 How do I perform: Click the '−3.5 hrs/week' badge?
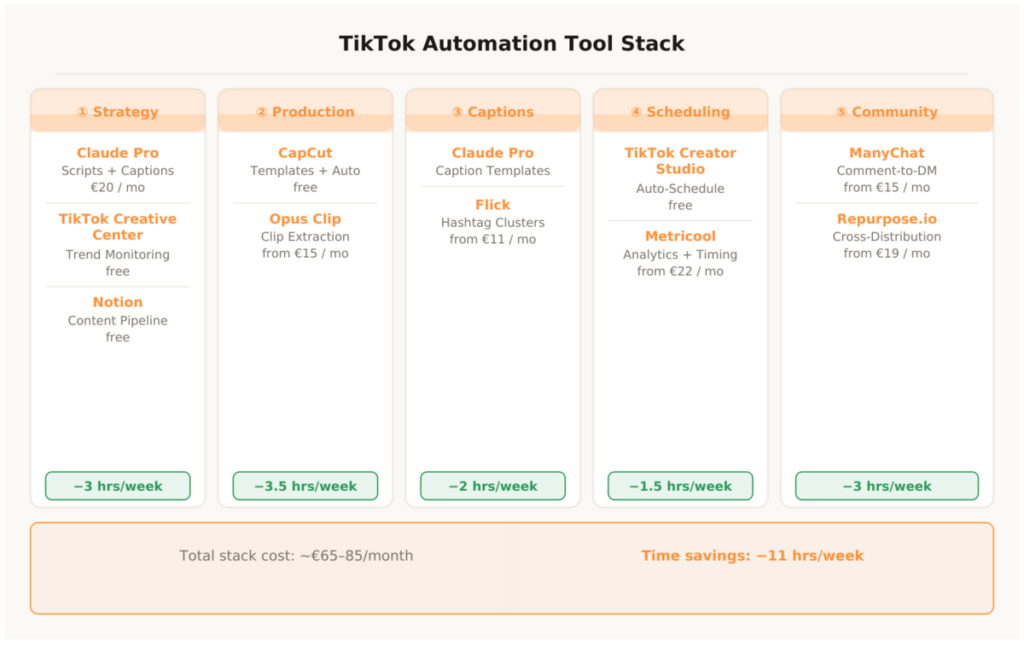point(305,486)
